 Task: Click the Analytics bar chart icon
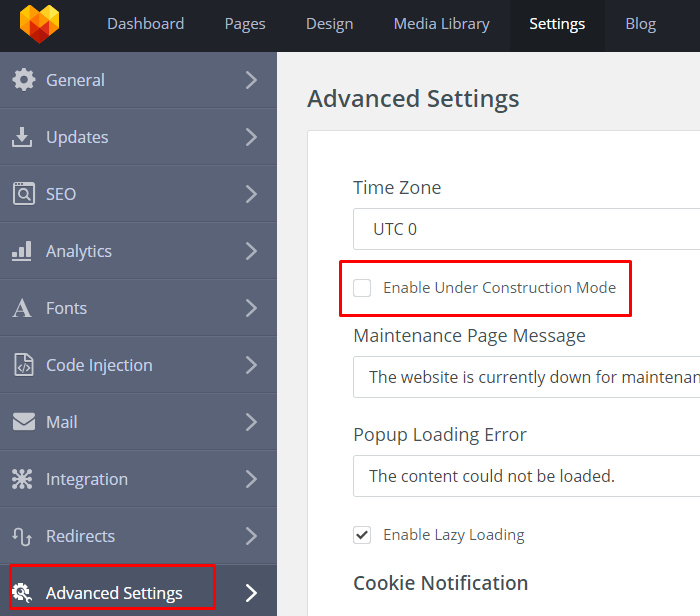pyautogui.click(x=22, y=251)
